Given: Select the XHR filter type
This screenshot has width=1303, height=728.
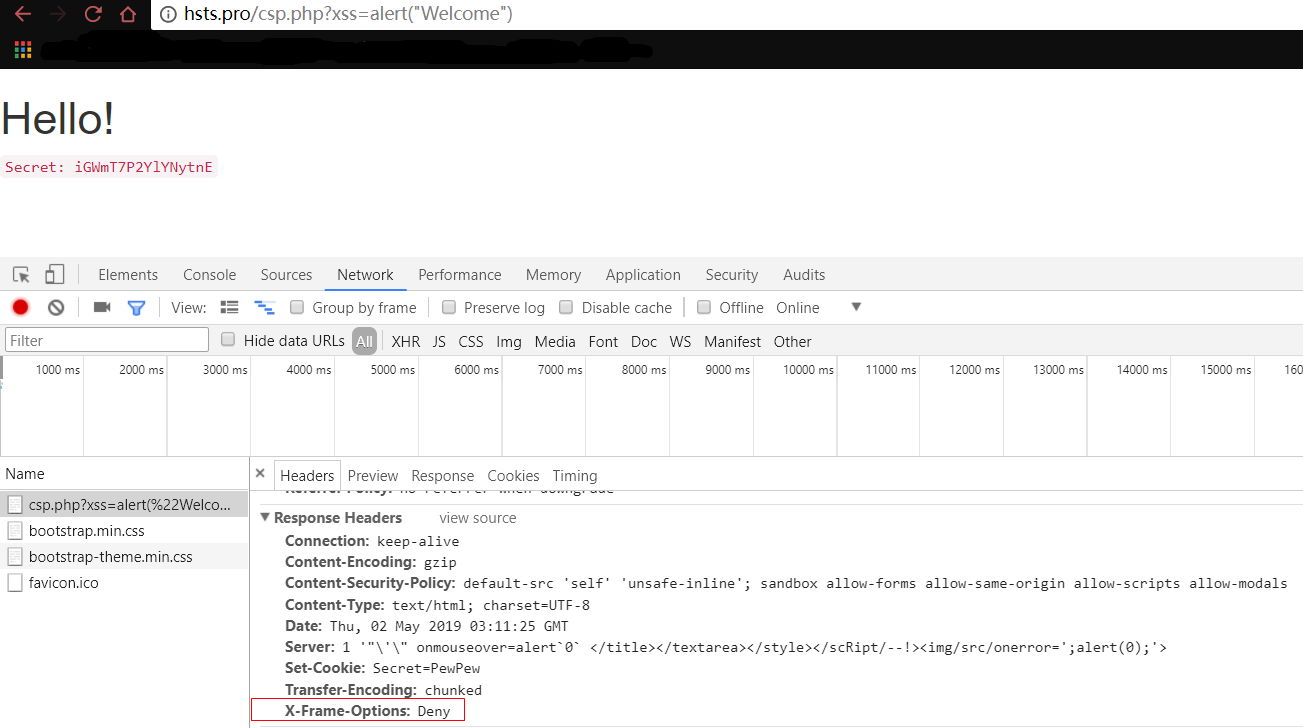Looking at the screenshot, I should pos(405,342).
